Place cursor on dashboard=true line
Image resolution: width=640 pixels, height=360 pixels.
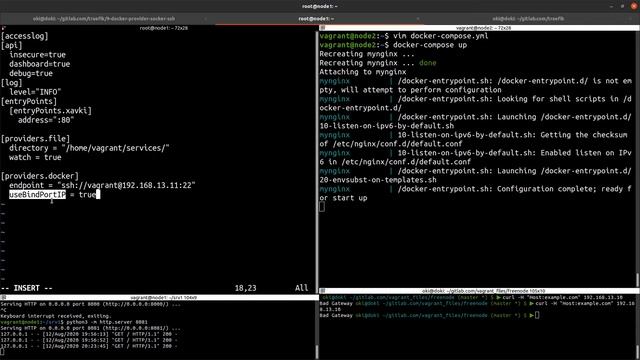pos(40,64)
